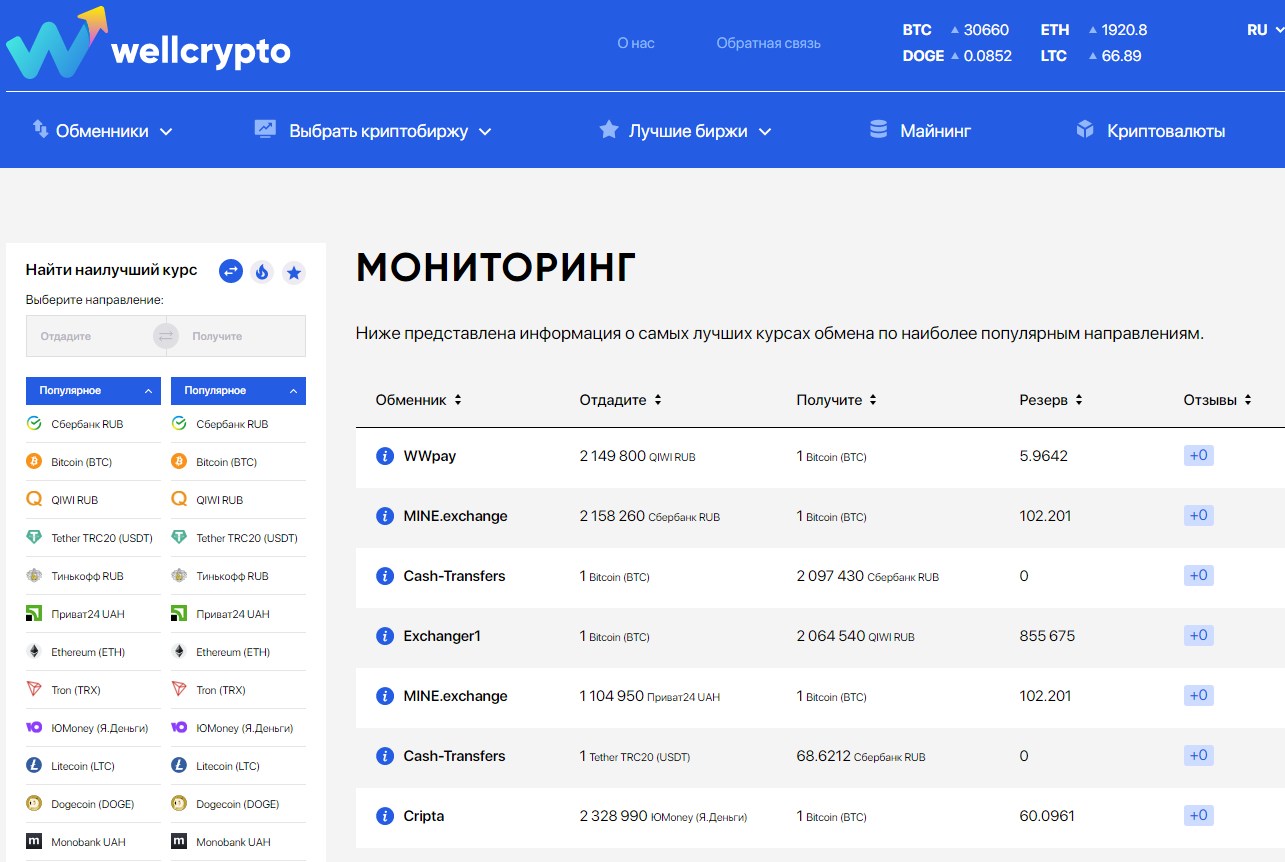This screenshot has width=1285, height=862.
Task: Select ЮMoney in give column
Action: point(93,728)
